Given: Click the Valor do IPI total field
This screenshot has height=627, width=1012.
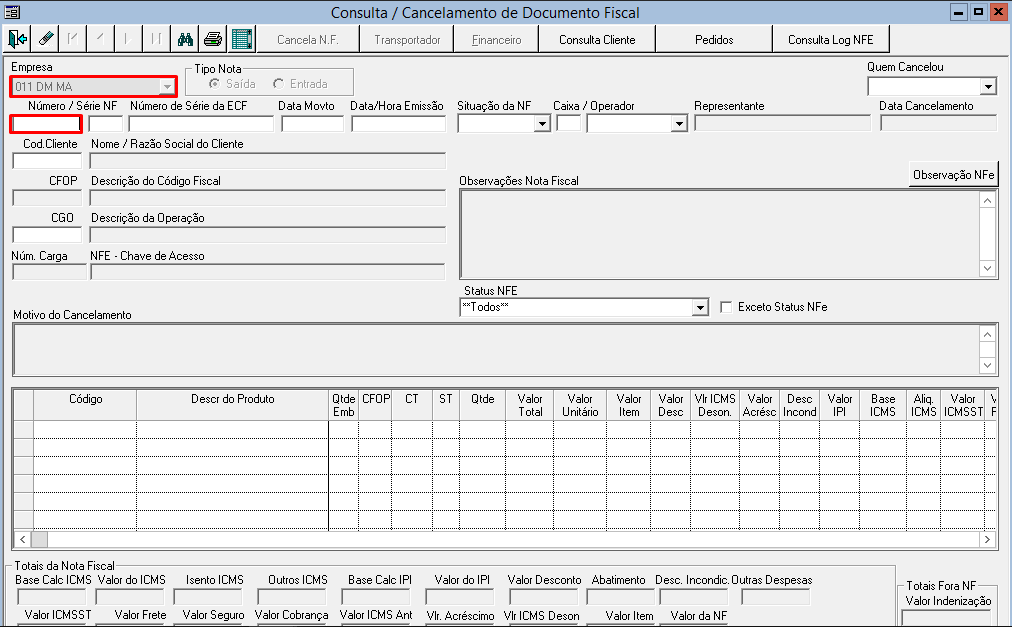Looking at the screenshot, I should 460,597.
